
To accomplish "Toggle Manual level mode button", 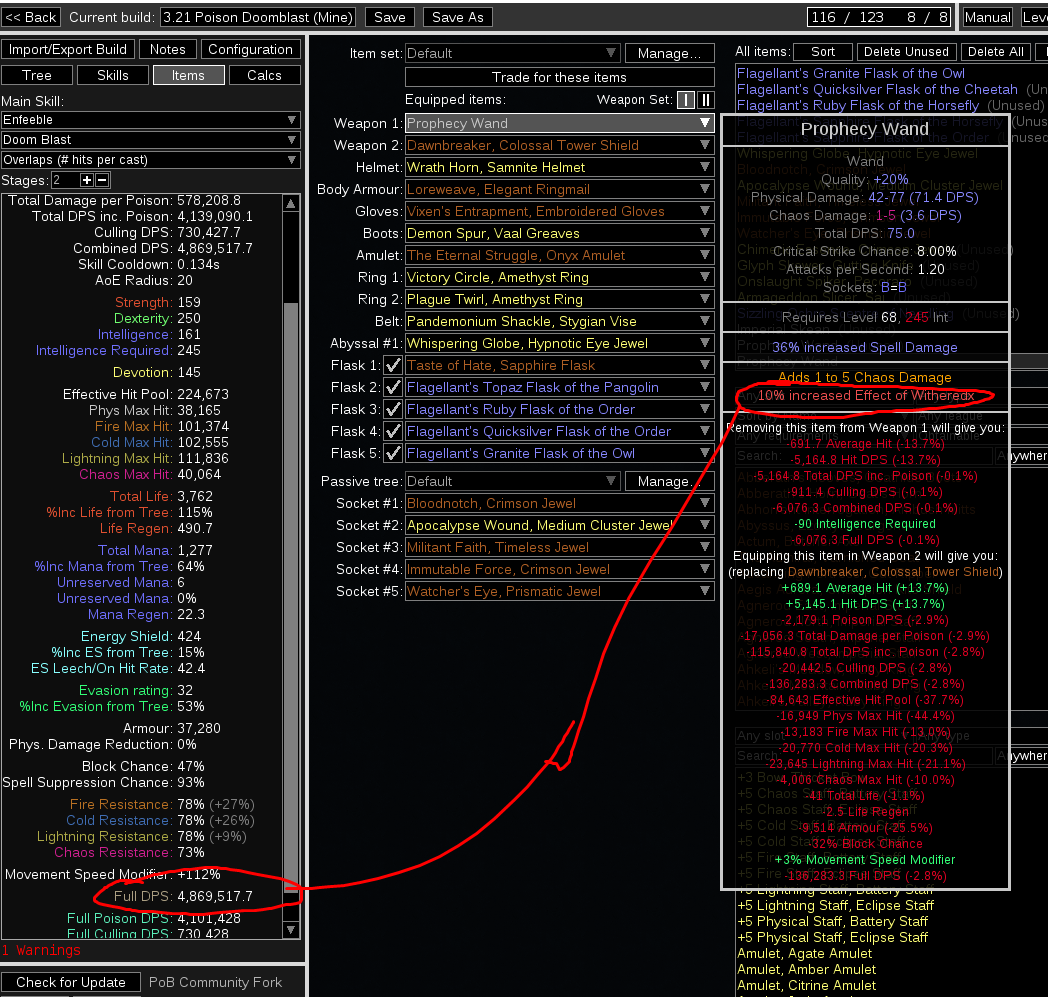I will [x=987, y=17].
